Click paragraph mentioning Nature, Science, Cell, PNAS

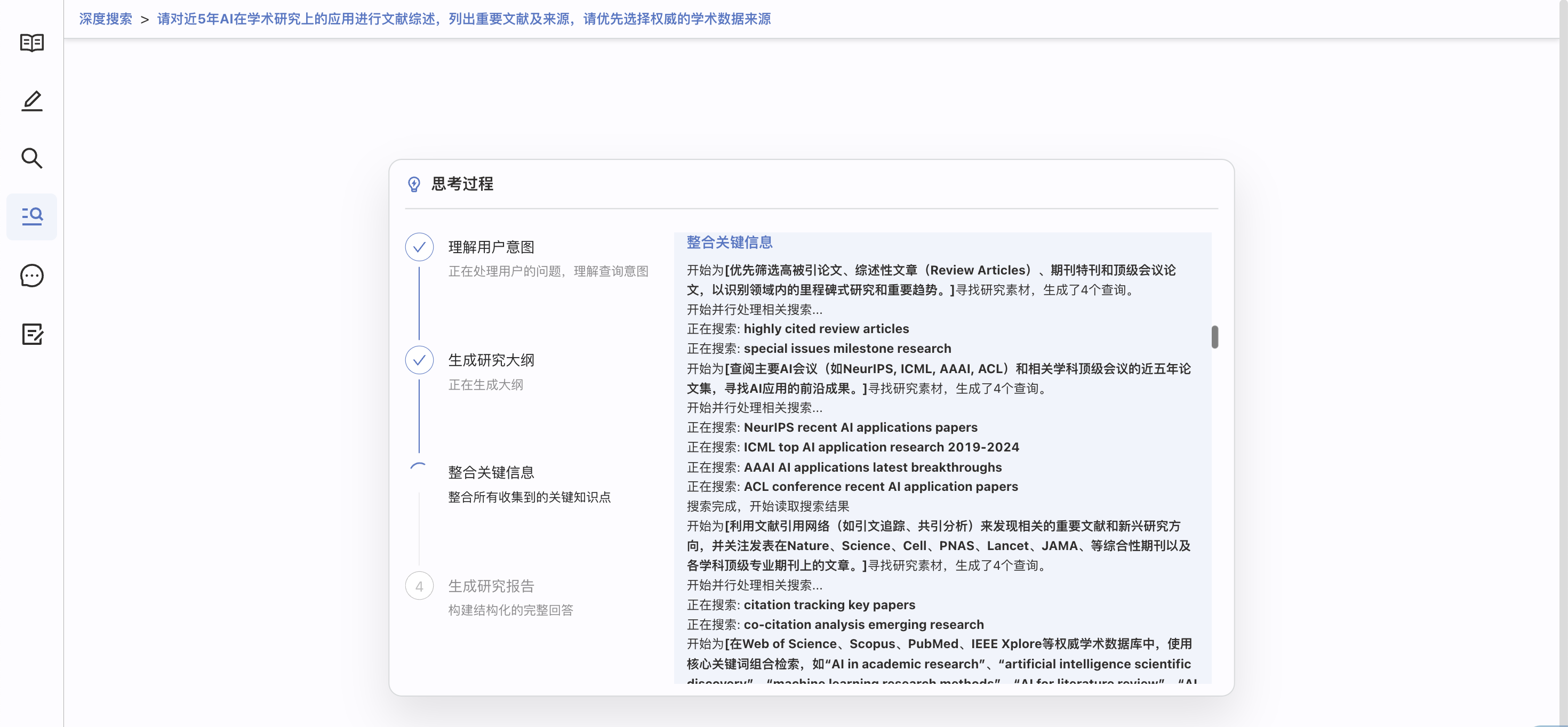939,546
